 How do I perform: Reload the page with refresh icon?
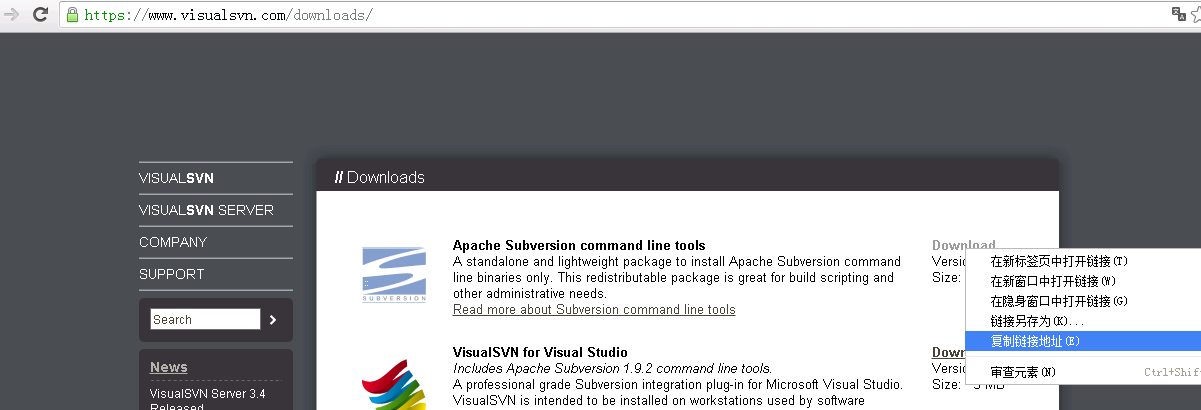[41, 14]
